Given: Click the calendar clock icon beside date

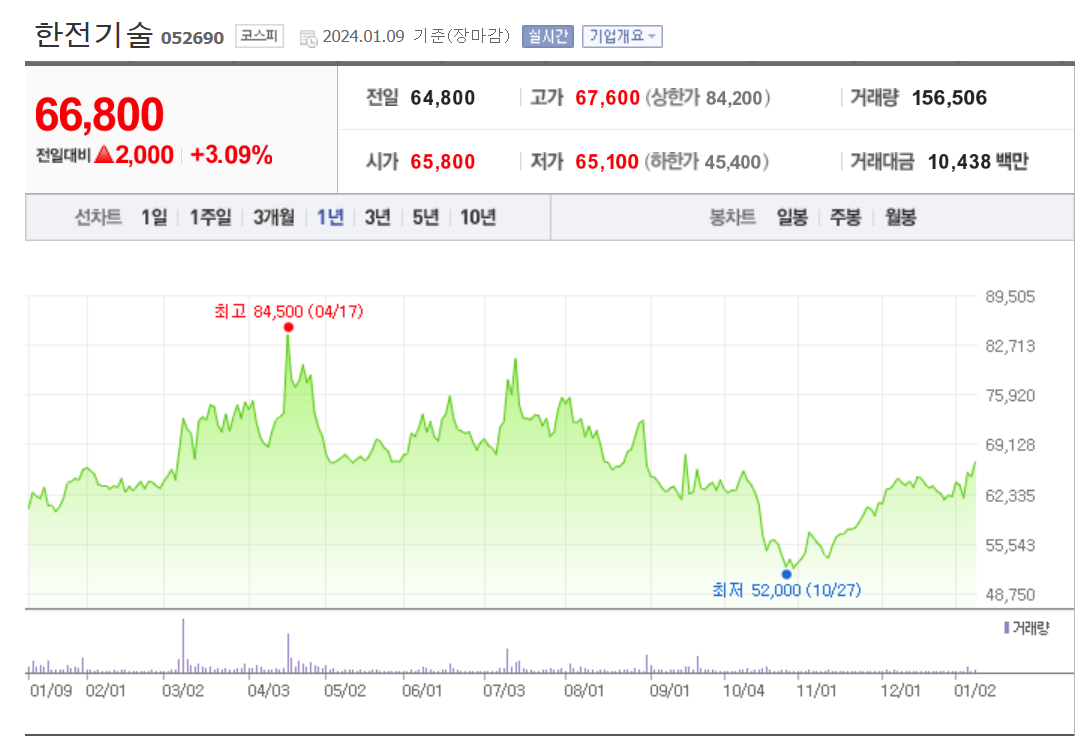Looking at the screenshot, I should tap(309, 38).
